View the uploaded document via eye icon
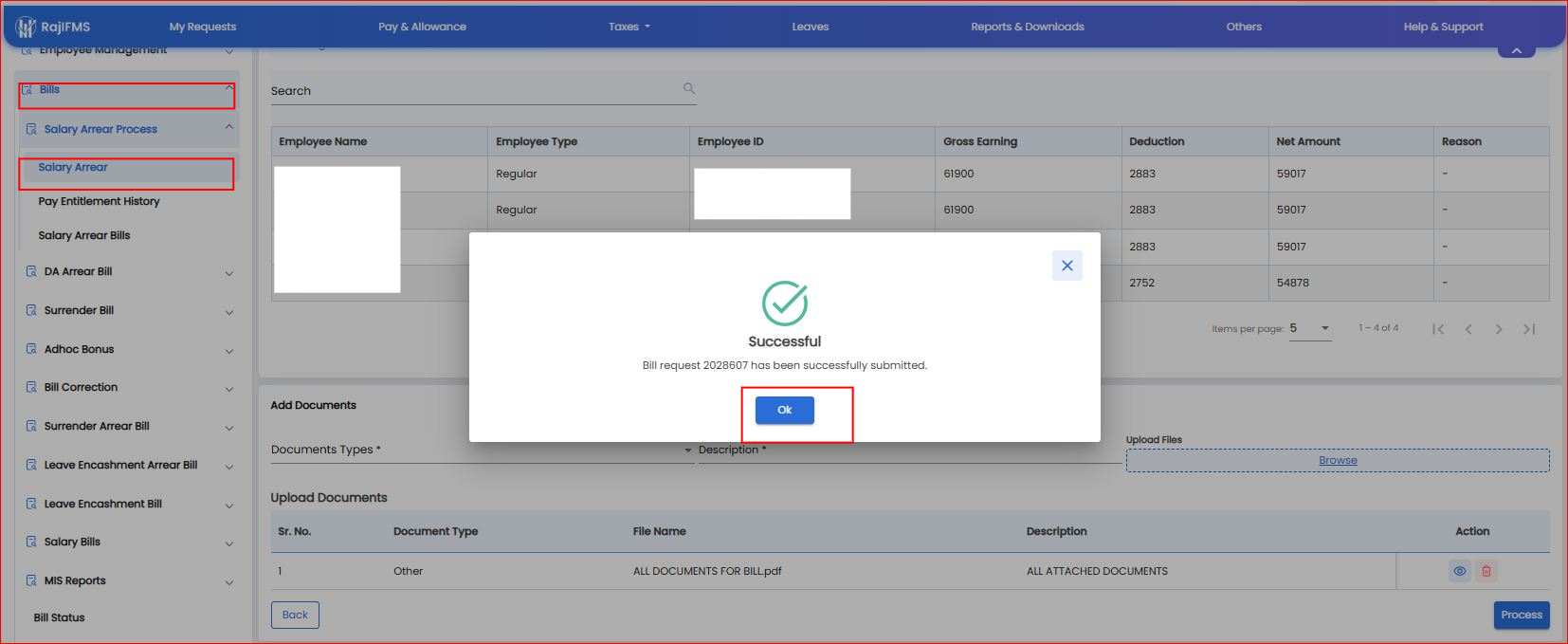Viewport: 1568px width, 644px height. [1460, 571]
